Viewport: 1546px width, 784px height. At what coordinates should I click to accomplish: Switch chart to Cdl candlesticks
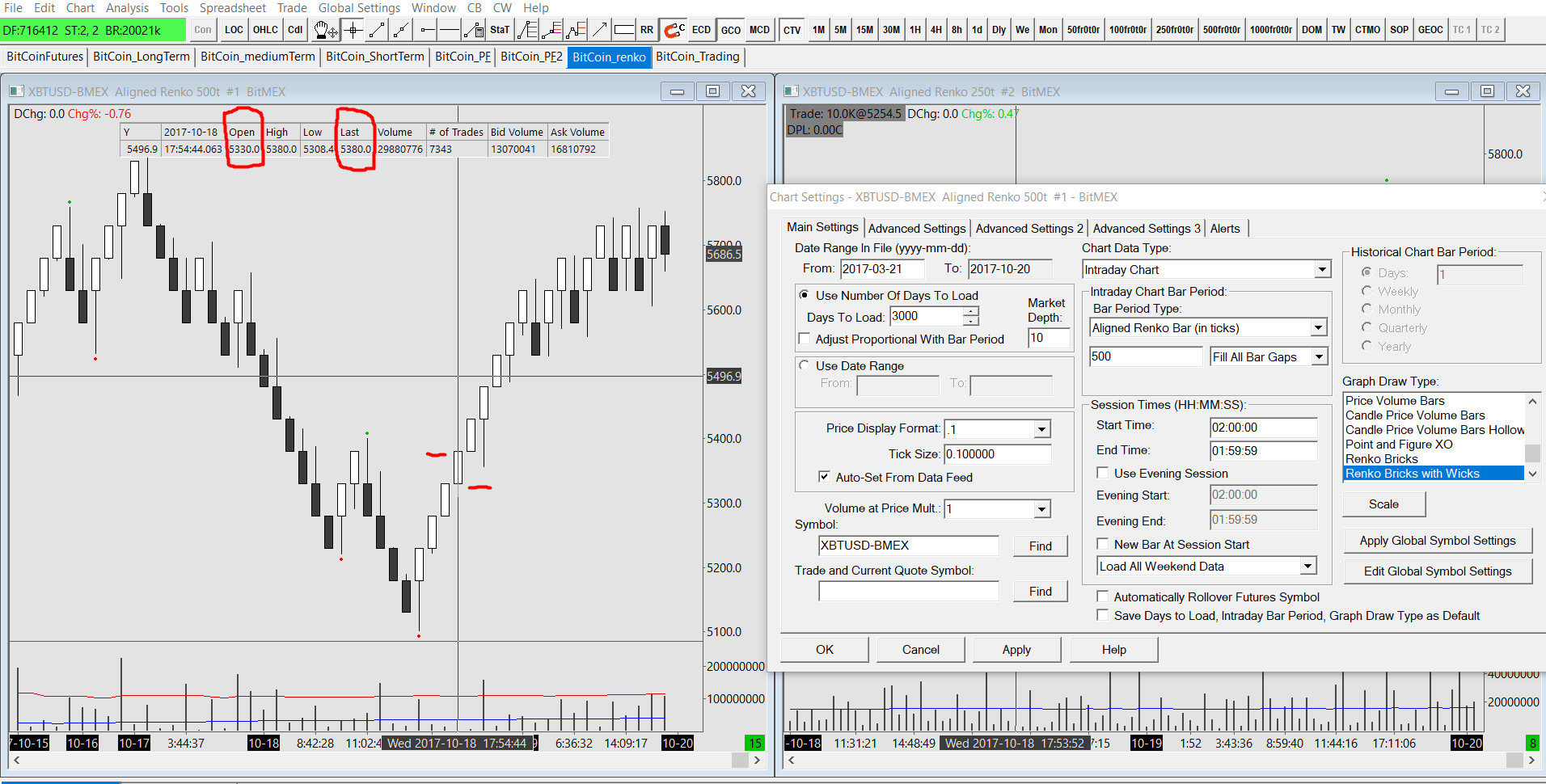(295, 30)
